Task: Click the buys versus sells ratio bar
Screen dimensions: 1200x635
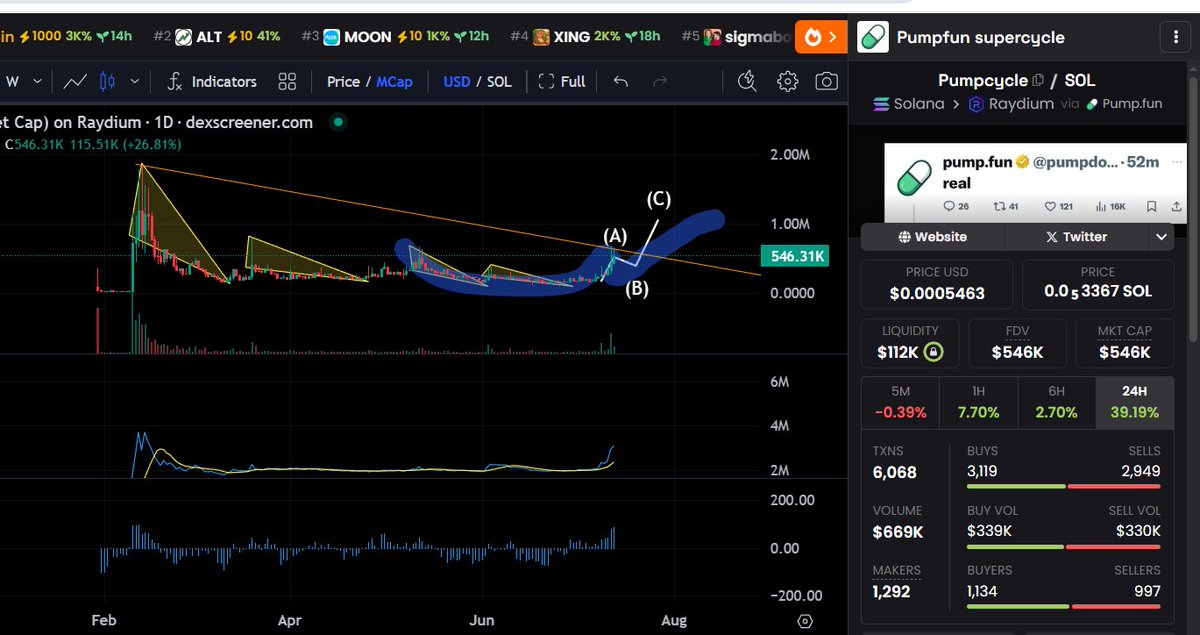Action: 1064,487
